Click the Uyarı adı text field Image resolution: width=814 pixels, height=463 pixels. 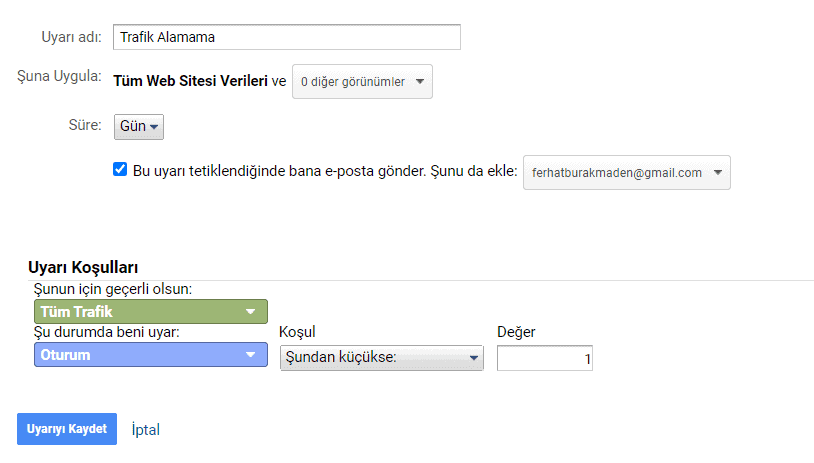tap(286, 37)
